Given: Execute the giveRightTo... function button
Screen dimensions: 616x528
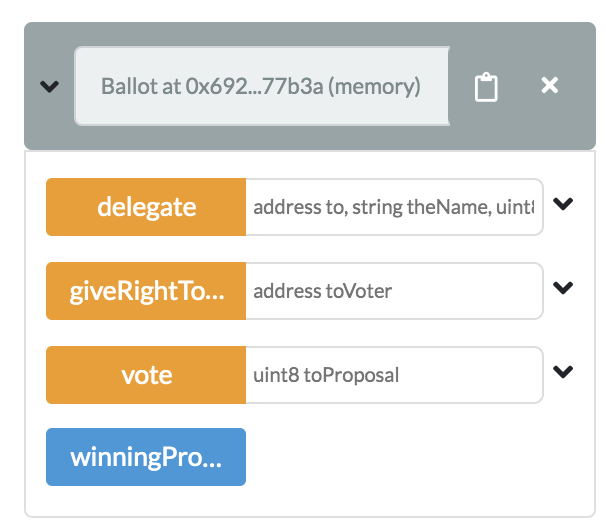Looking at the screenshot, I should pyautogui.click(x=146, y=291).
